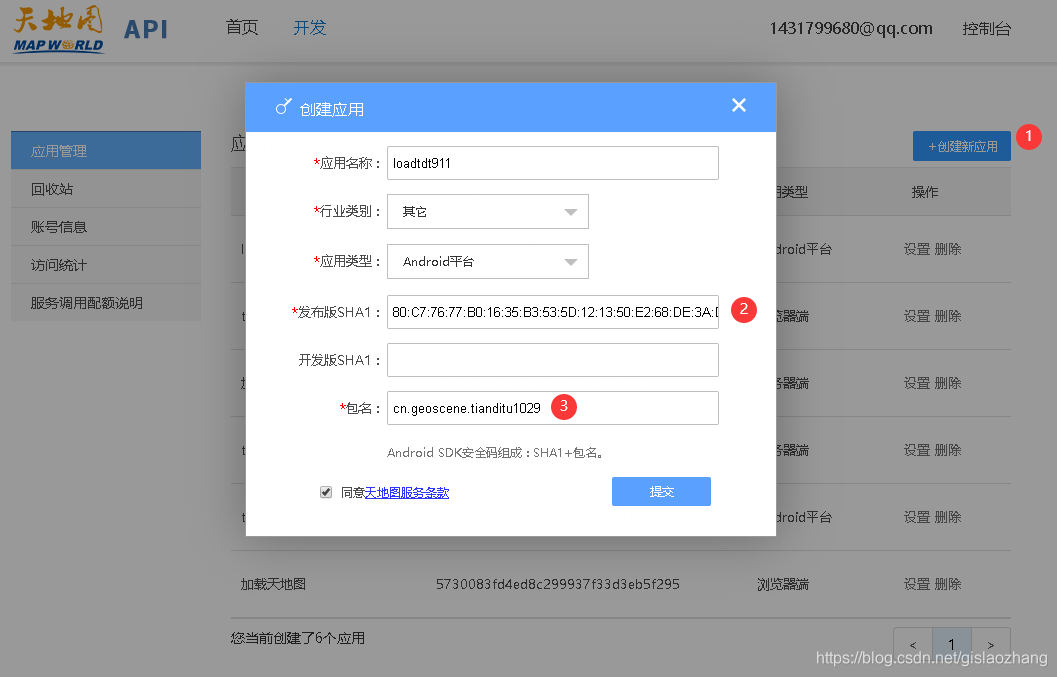
Task: Open 账号信息 in the left sidebar
Action: 106,227
